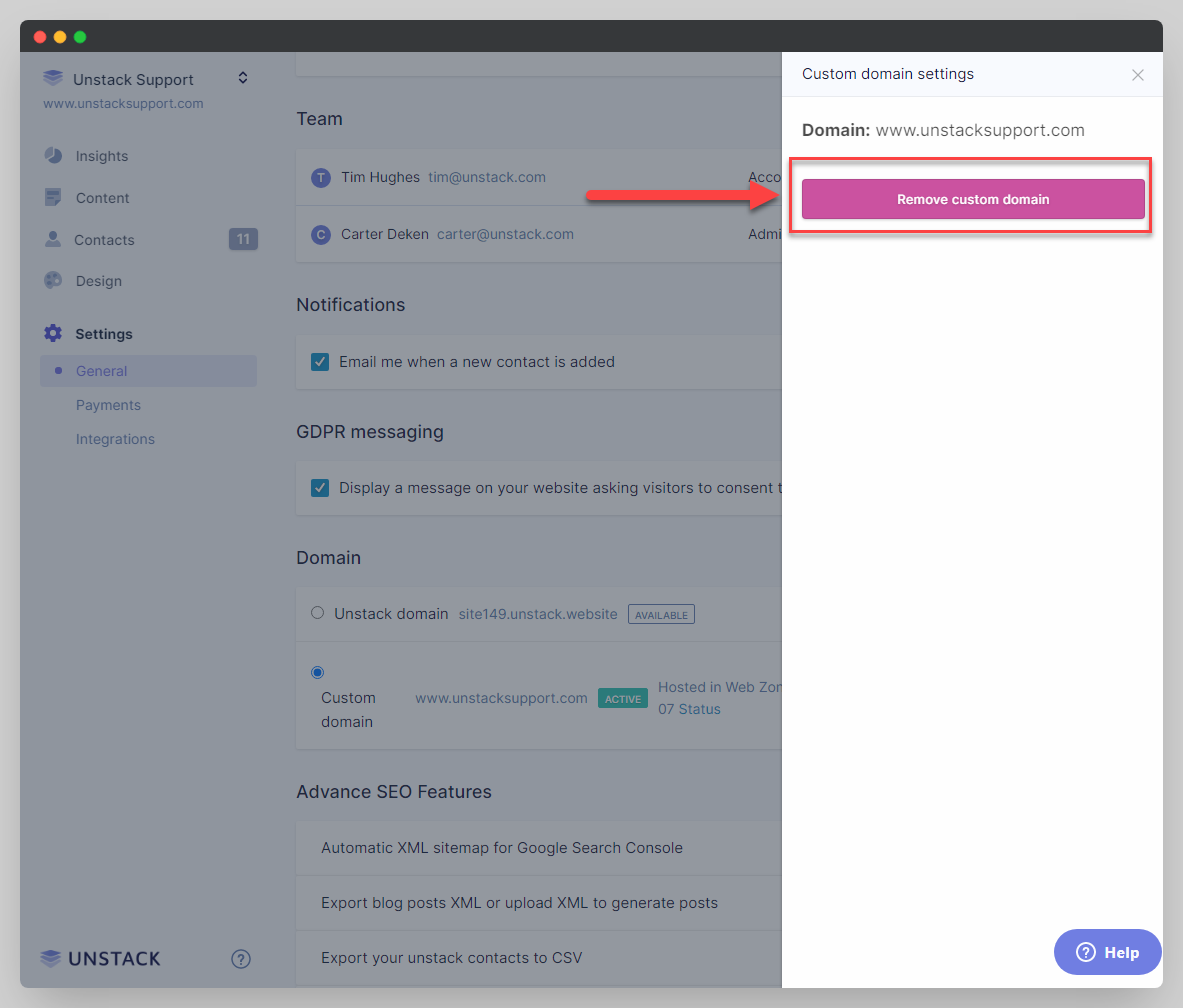Screen dimensions: 1183x1008
Task: Select the Insights icon in sidebar
Action: pos(53,156)
